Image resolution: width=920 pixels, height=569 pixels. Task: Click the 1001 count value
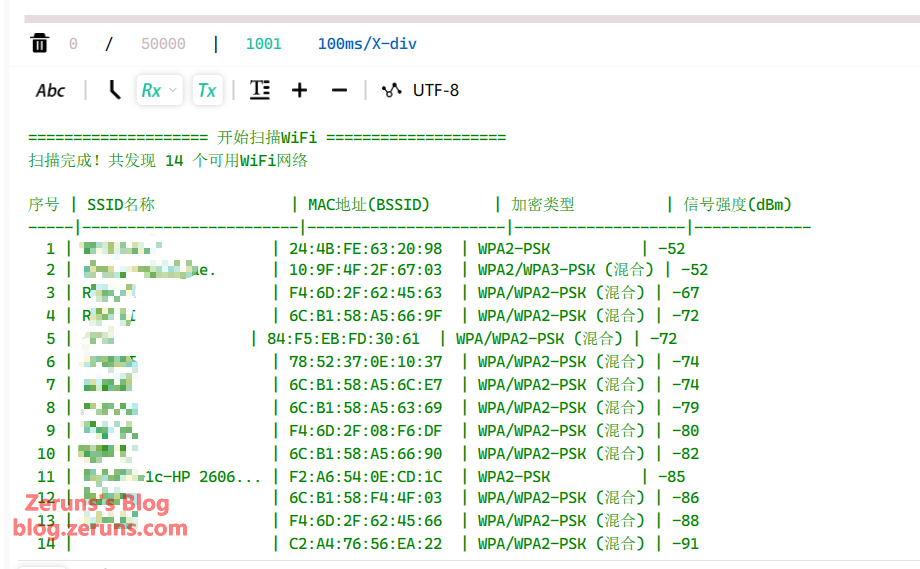point(263,44)
